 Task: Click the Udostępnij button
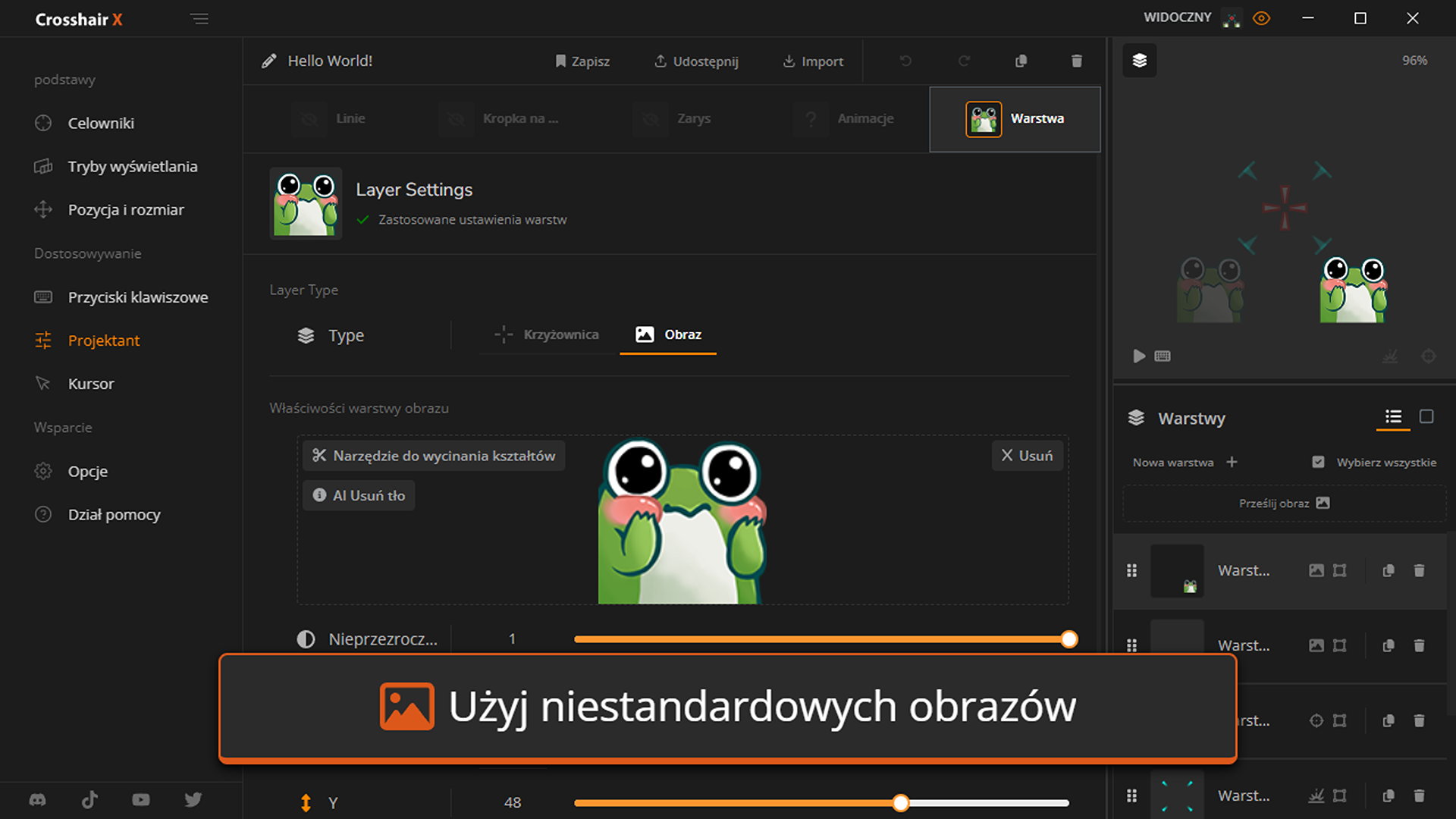696,61
